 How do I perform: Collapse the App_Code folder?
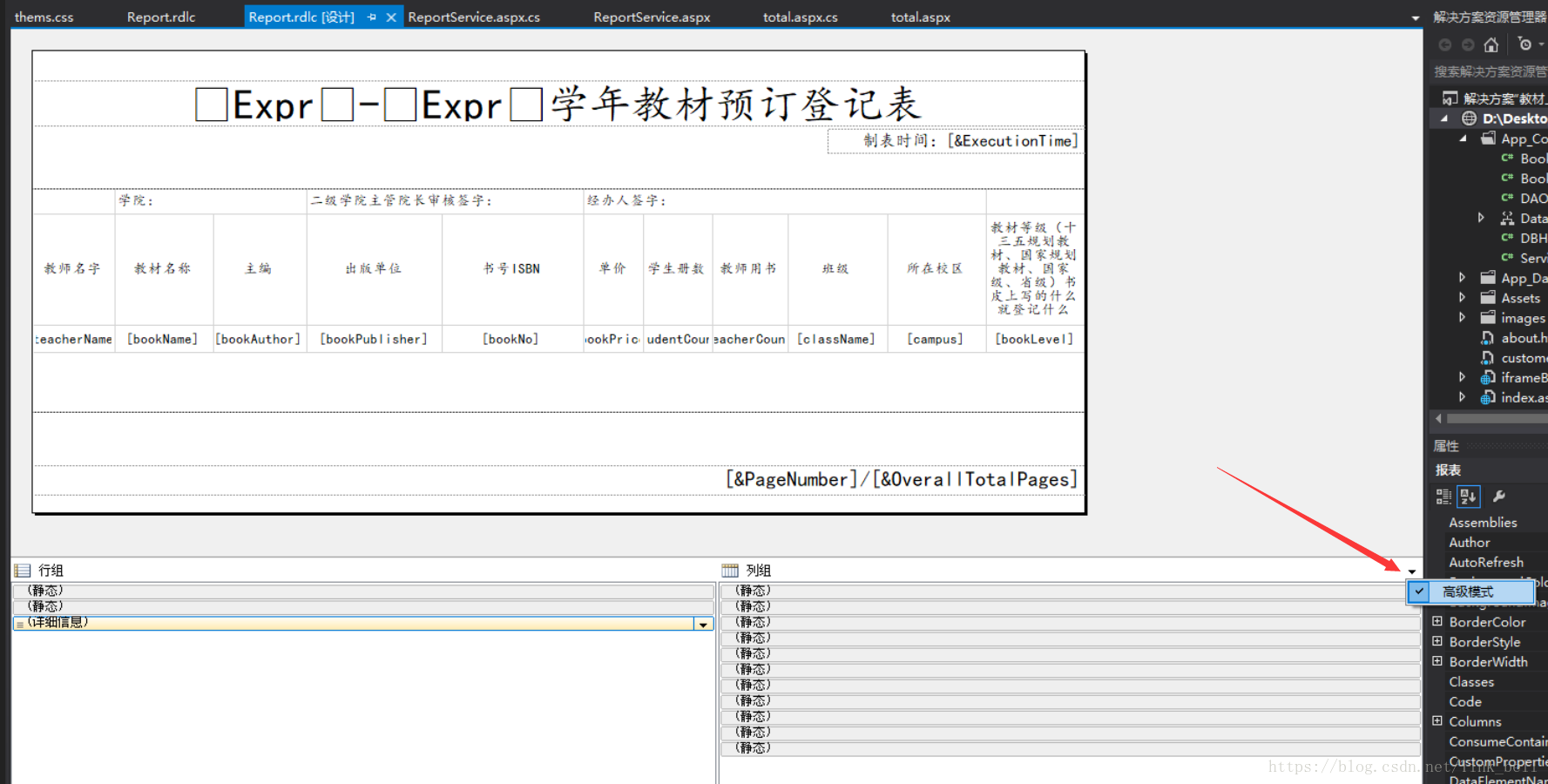[x=1463, y=139]
